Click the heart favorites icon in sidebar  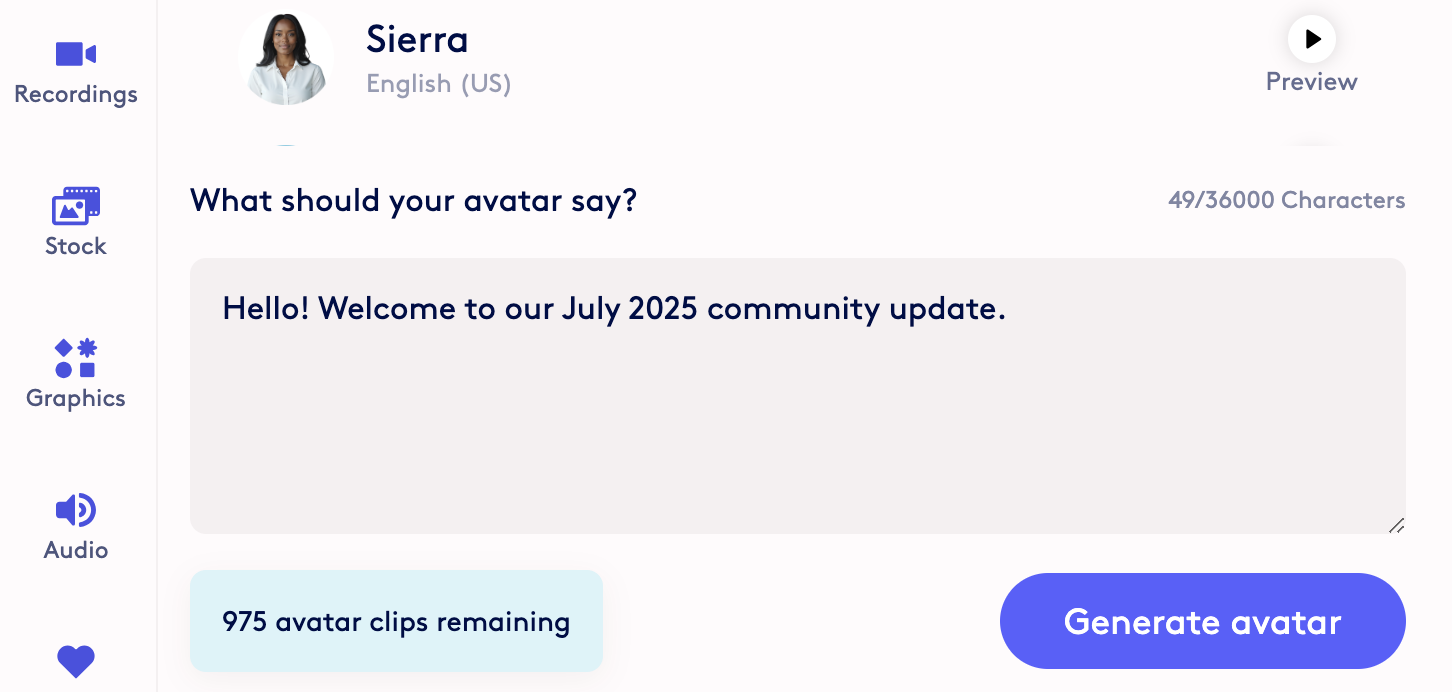[x=76, y=661]
